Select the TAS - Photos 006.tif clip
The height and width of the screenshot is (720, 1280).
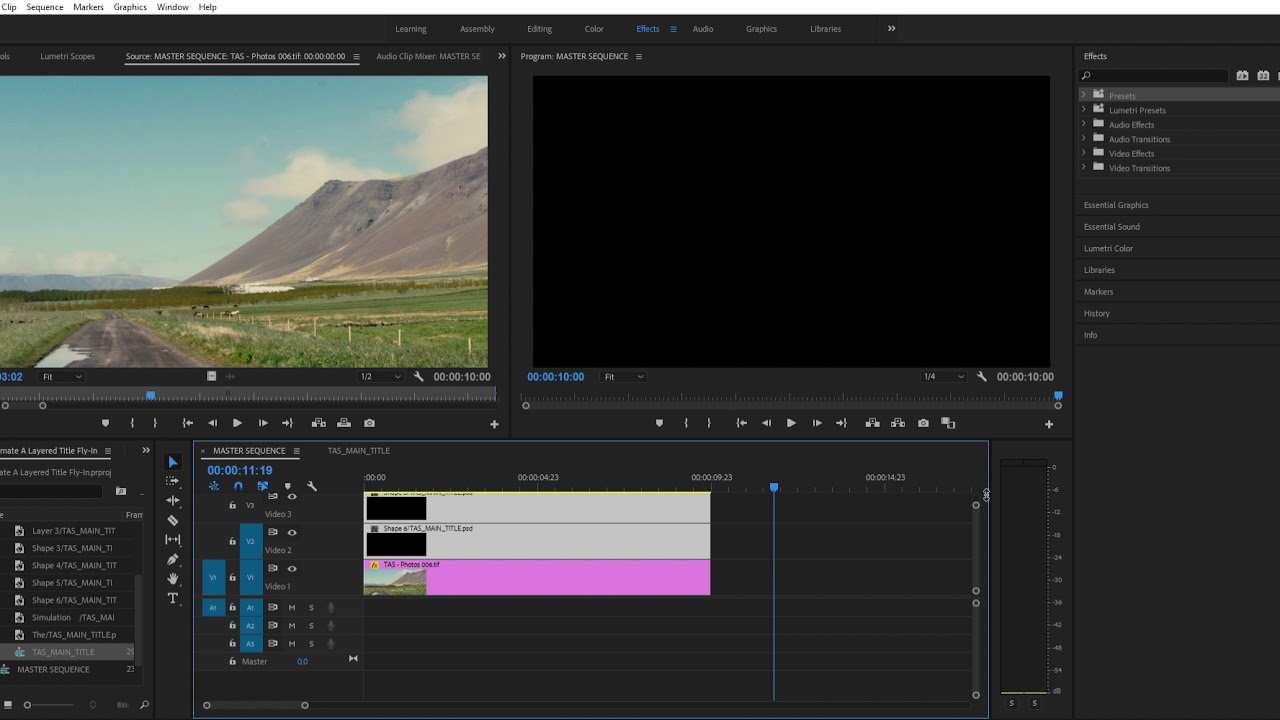537,577
